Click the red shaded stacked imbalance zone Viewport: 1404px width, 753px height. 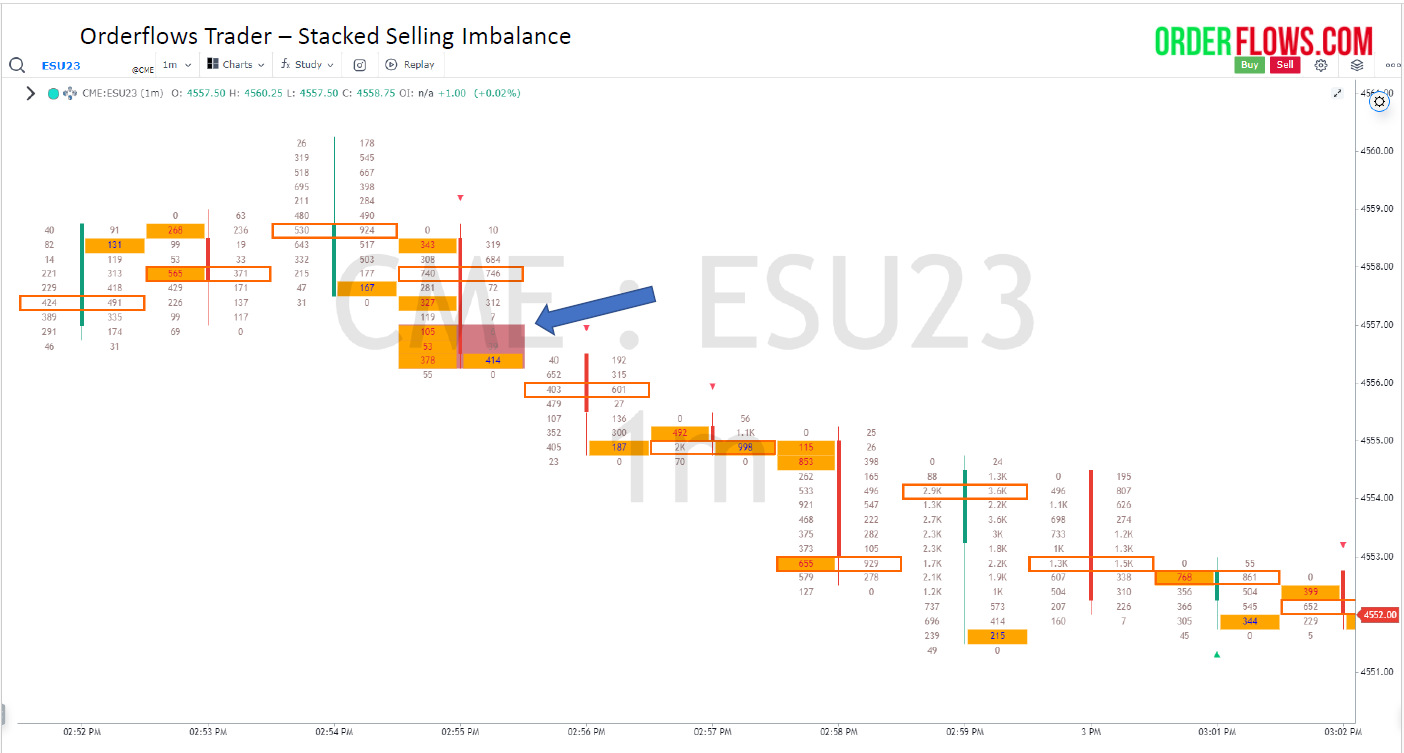(x=492, y=346)
